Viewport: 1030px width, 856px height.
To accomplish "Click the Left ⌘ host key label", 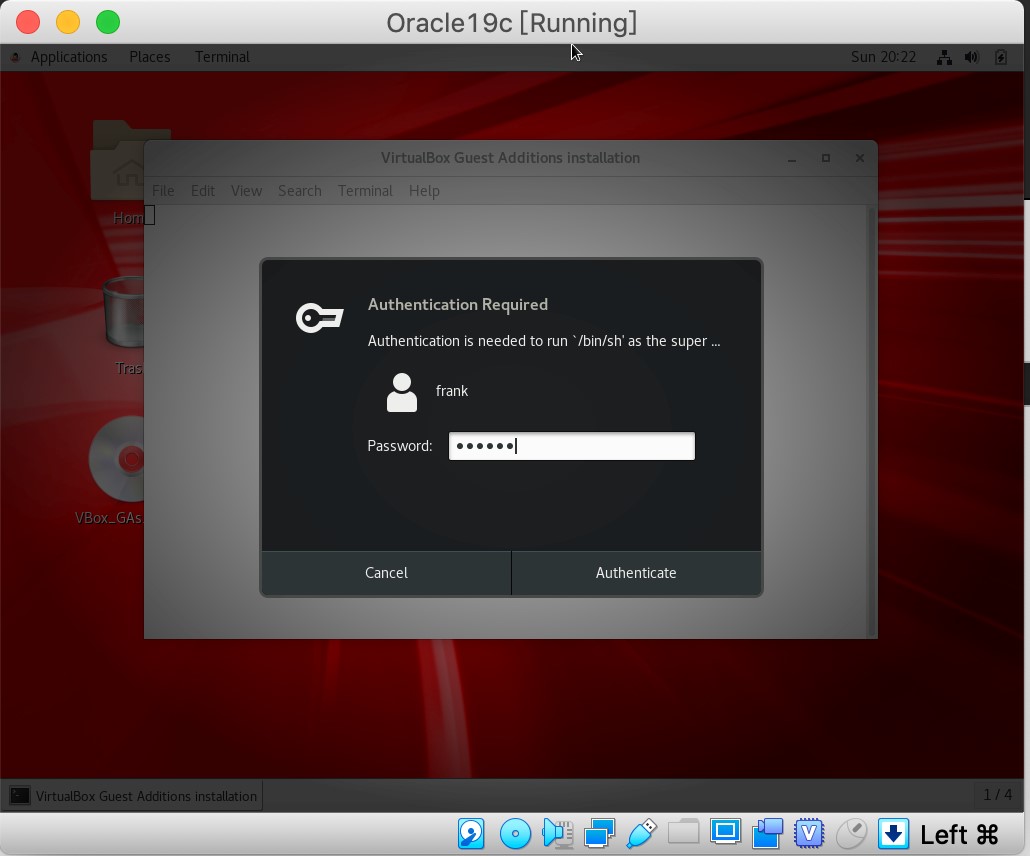I will click(x=959, y=834).
